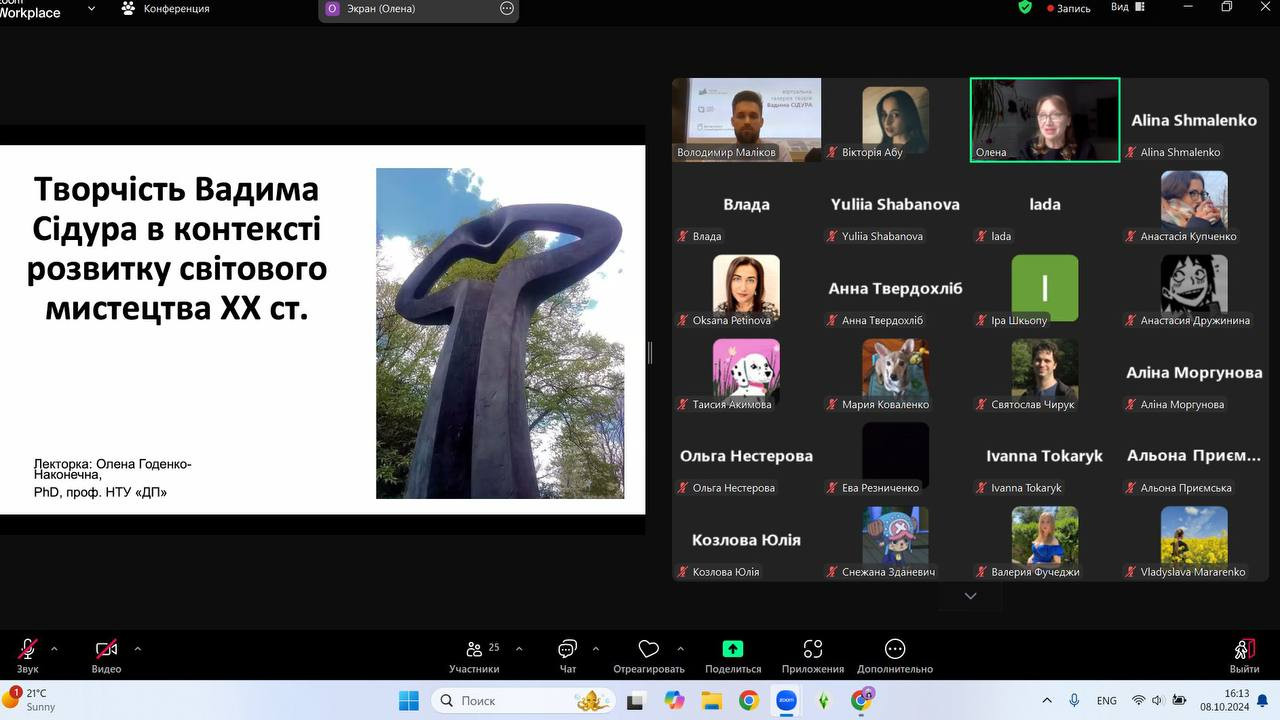Click the green Поделиться share screen icon

point(732,649)
